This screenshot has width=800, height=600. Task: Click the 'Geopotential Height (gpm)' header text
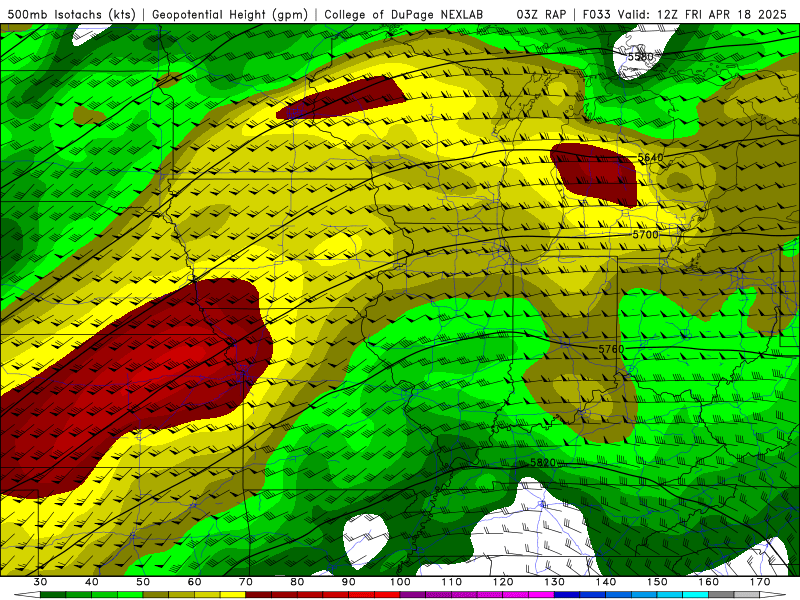coord(231,14)
